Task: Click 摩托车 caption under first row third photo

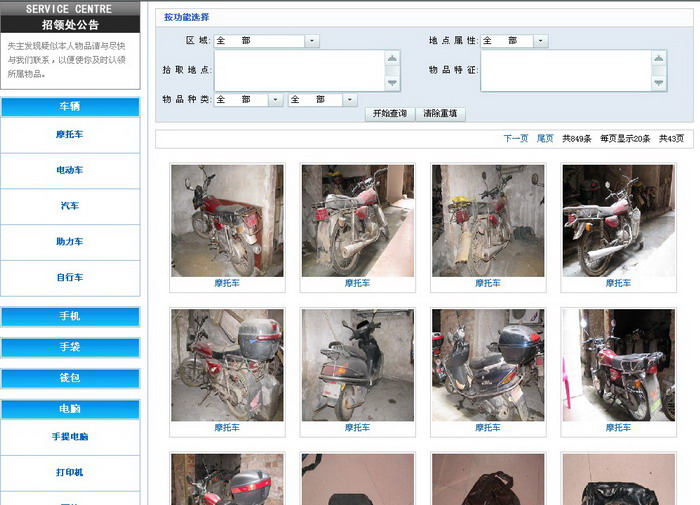Action: pyautogui.click(x=488, y=283)
